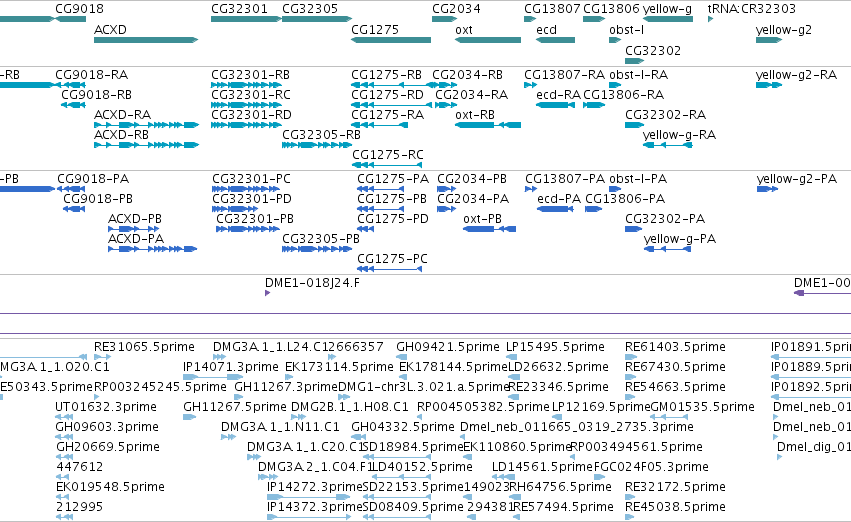Open the DME1-018J24.F feature label
The image size is (851, 522).
[312, 283]
